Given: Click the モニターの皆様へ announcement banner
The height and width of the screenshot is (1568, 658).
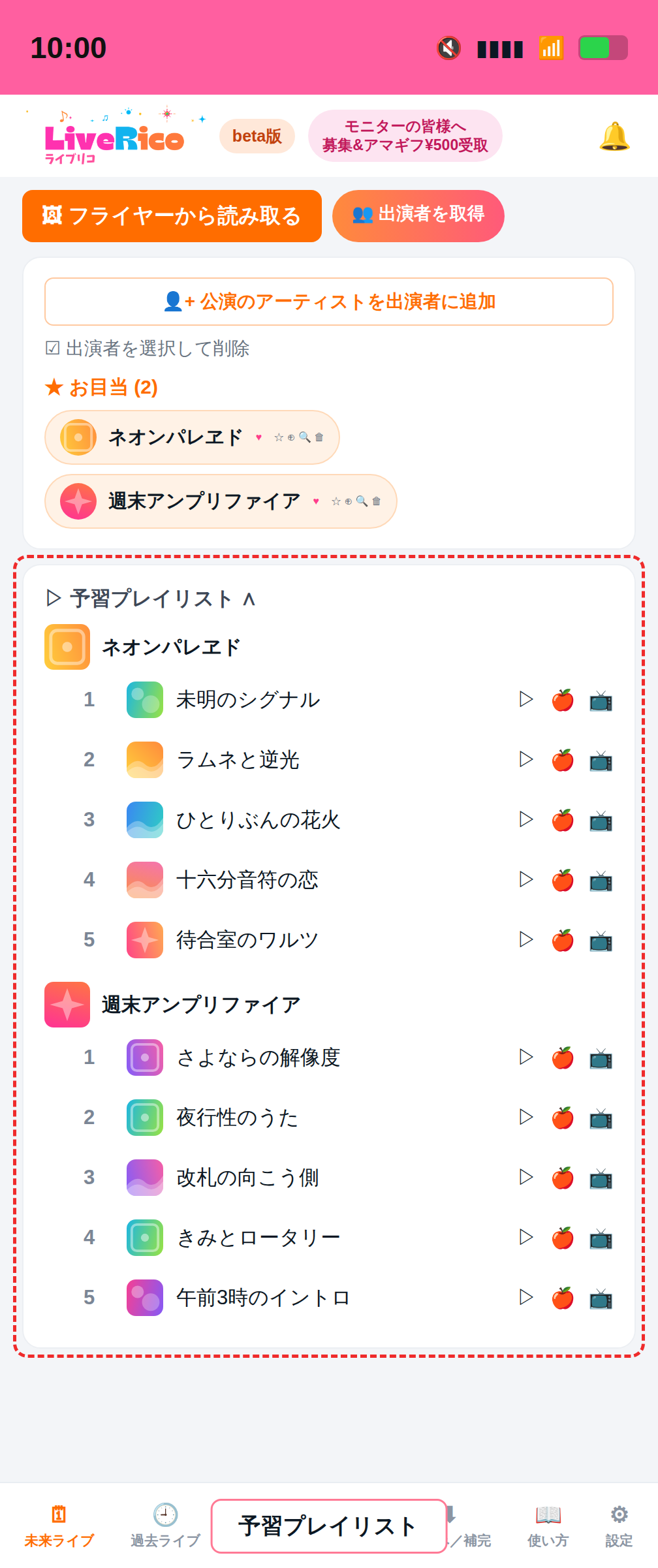Looking at the screenshot, I should pos(405,136).
